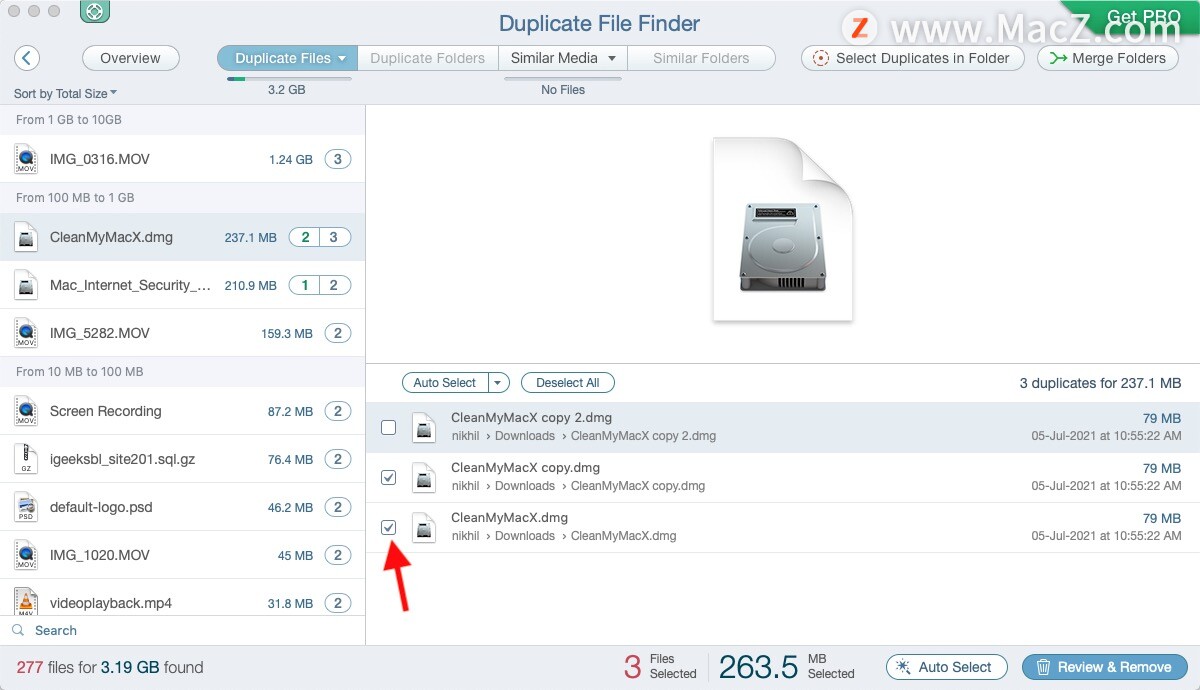1200x690 pixels.
Task: Click the search magnifier icon
Action: [18, 631]
